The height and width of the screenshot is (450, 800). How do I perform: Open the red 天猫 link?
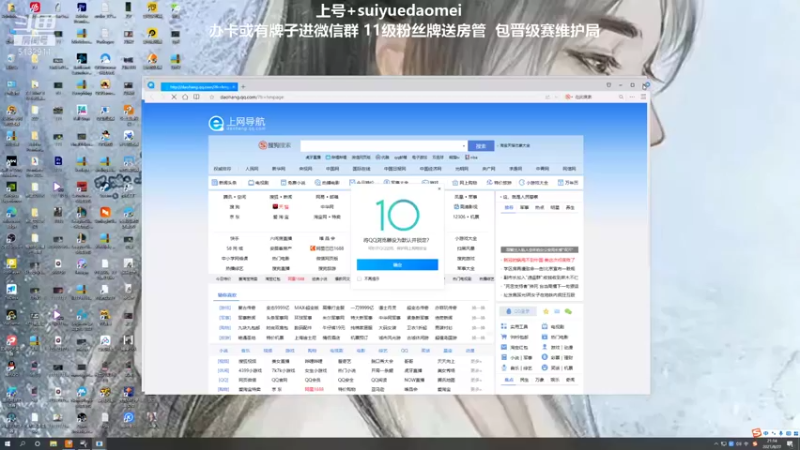pos(281,207)
